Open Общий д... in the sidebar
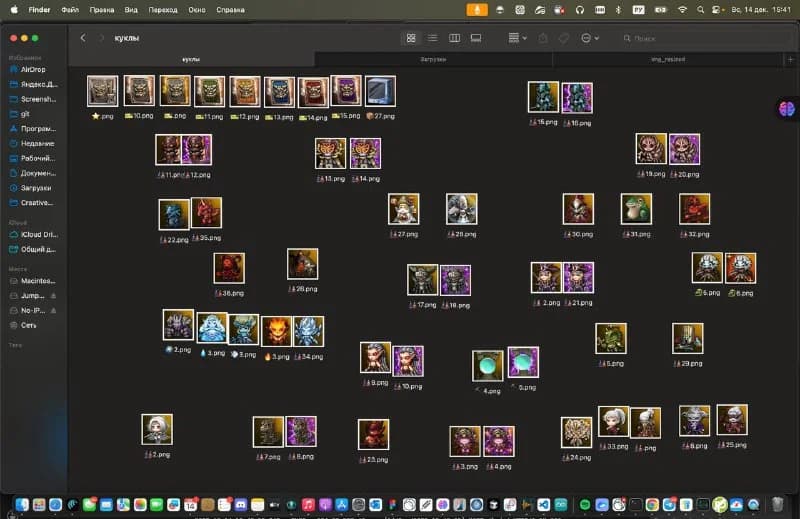 pos(33,250)
